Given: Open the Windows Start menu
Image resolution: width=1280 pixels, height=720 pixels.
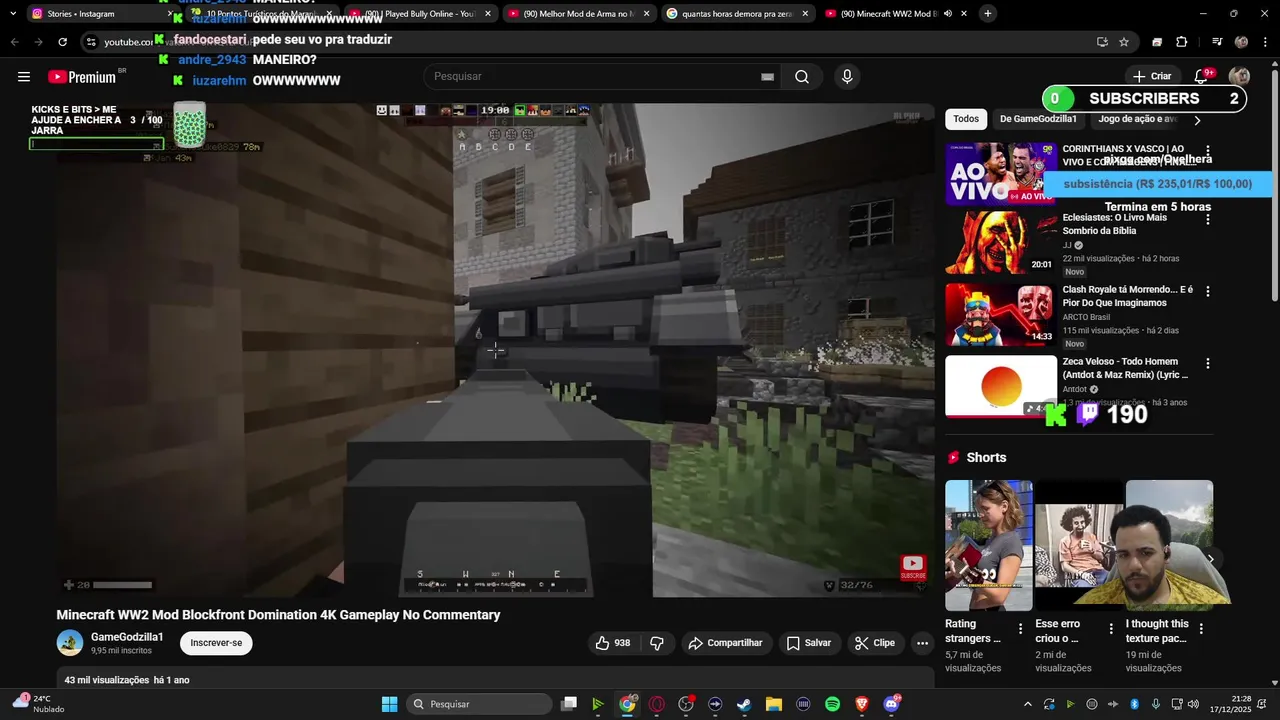Looking at the screenshot, I should click(x=390, y=704).
